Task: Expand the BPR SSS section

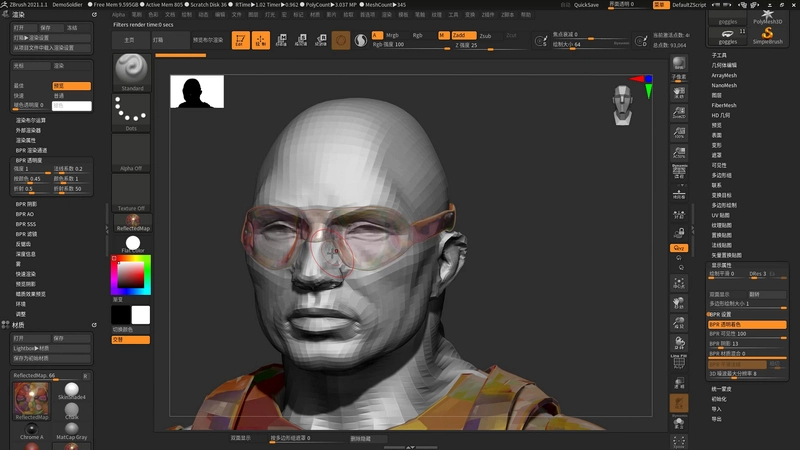Action: (x=26, y=224)
